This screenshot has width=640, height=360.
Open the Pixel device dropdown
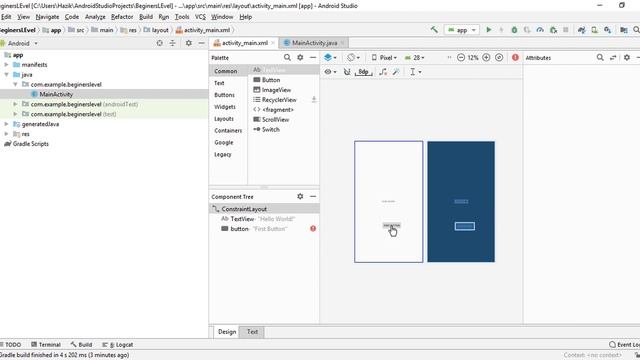tap(384, 58)
